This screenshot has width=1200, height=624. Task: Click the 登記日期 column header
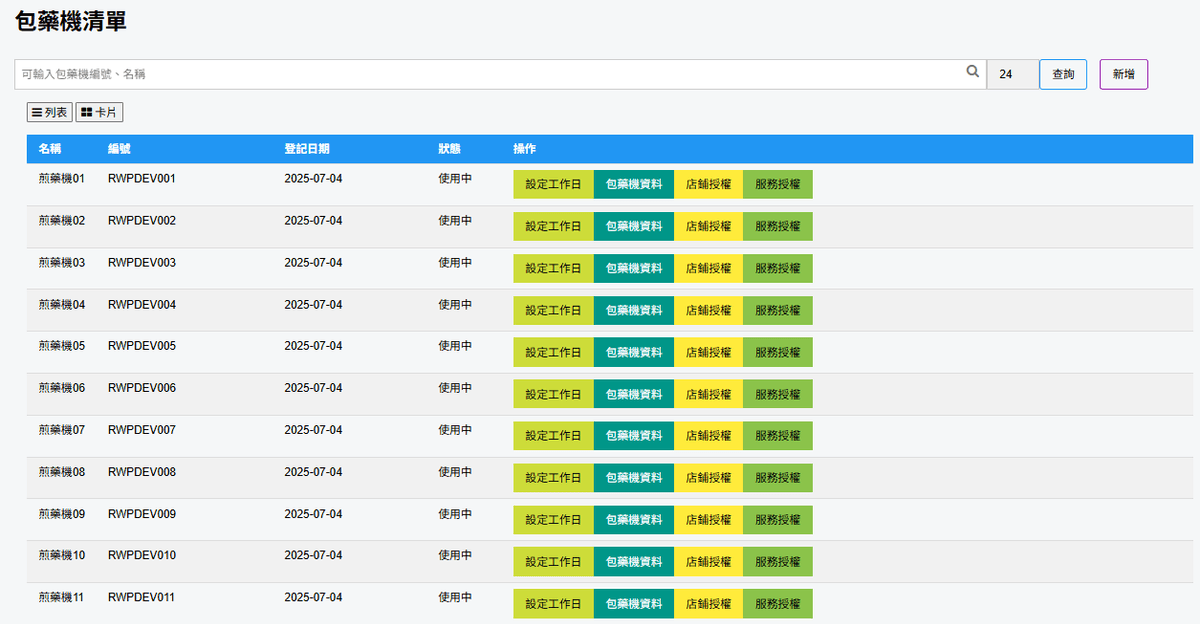[x=306, y=149]
